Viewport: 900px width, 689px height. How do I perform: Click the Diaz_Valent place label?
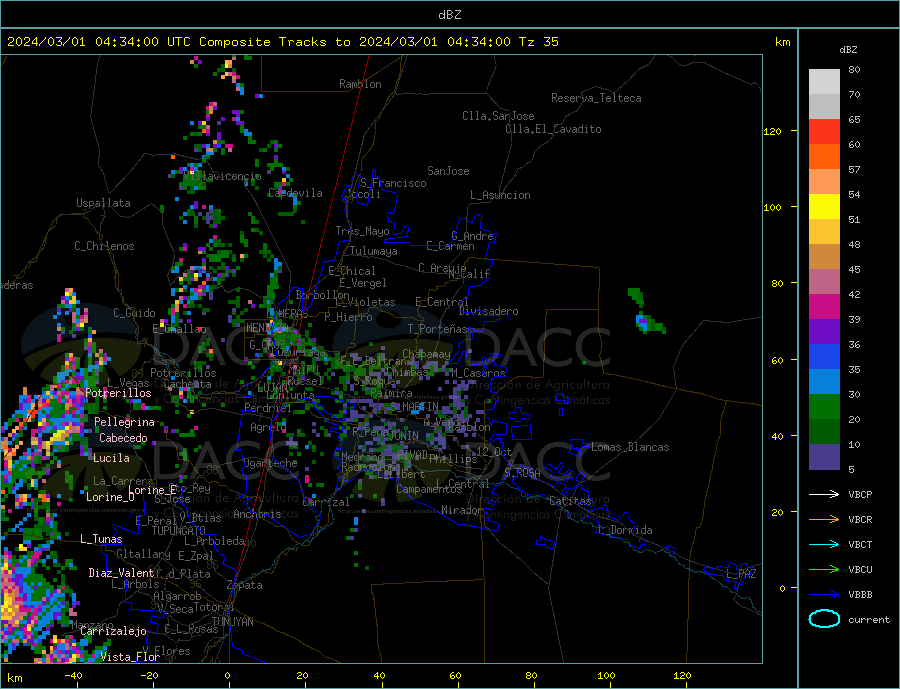(121, 572)
